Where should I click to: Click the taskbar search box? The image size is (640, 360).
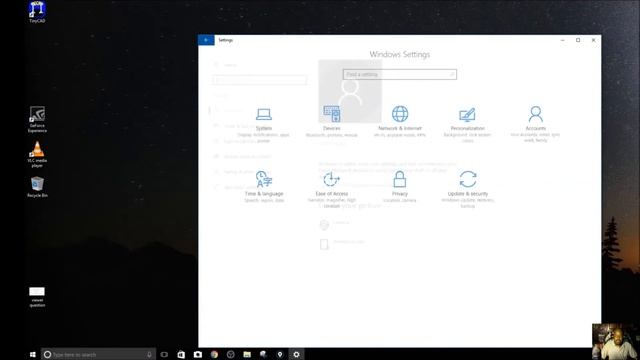(x=98, y=354)
